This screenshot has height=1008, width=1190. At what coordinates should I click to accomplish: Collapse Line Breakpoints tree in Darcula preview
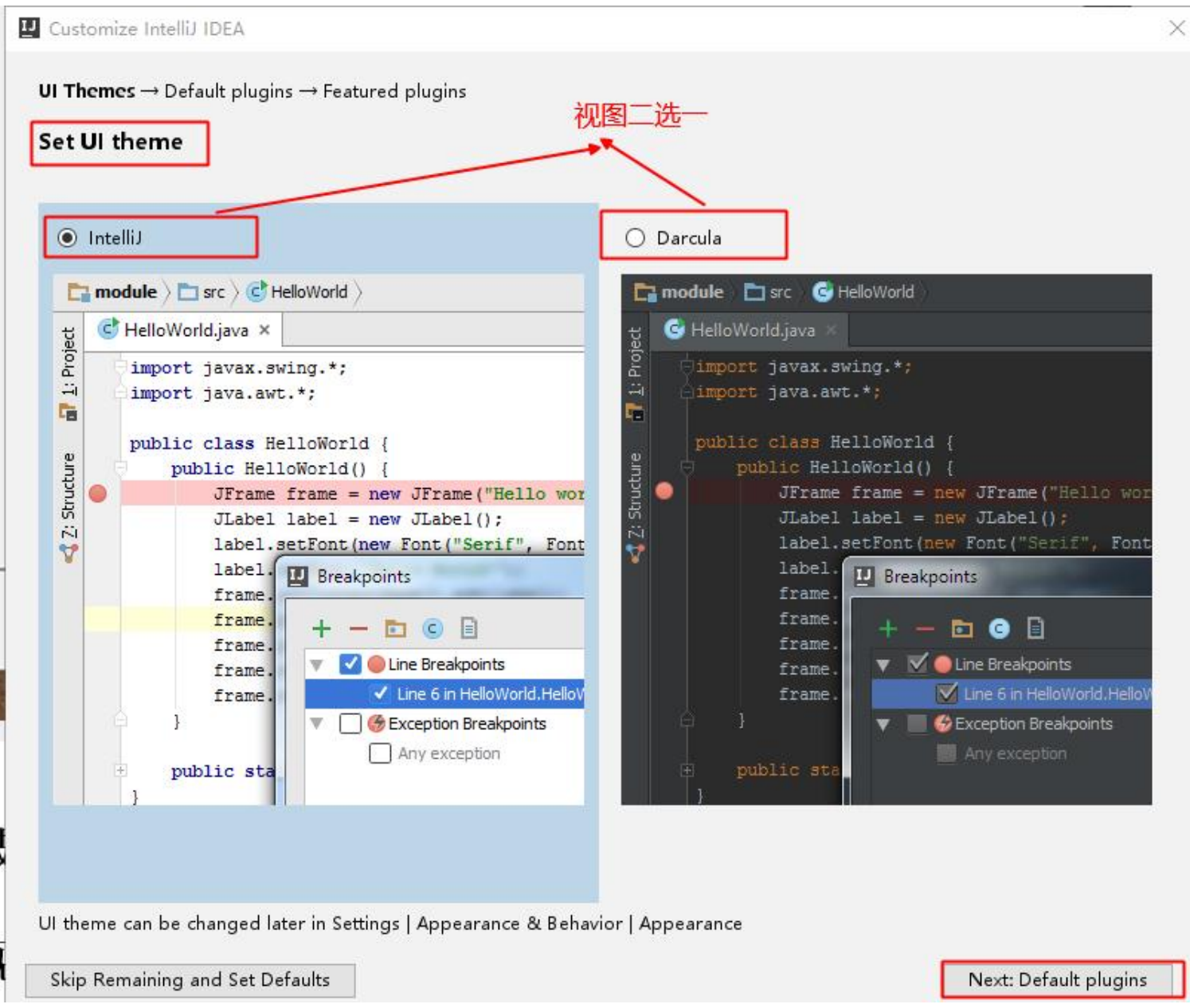pos(883,664)
